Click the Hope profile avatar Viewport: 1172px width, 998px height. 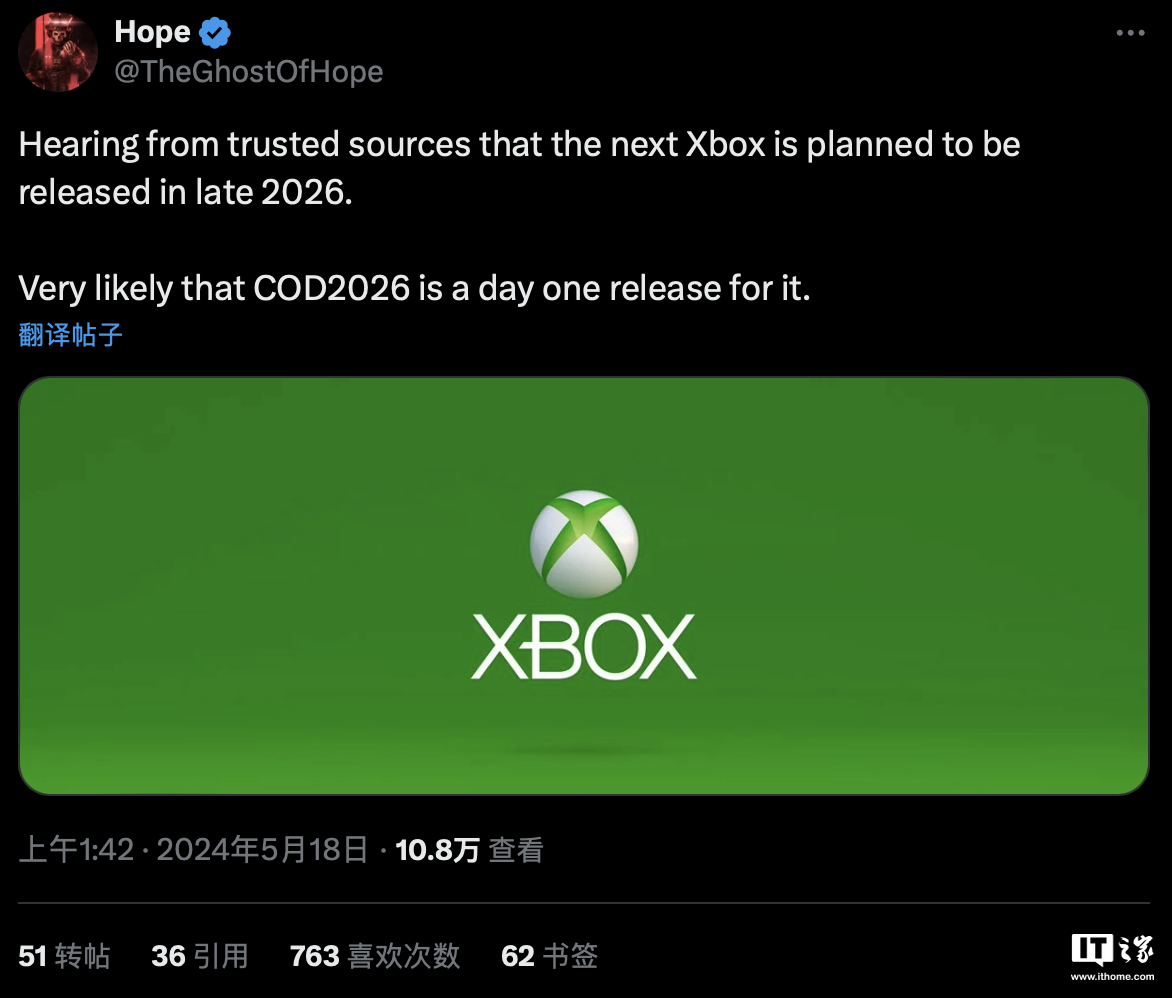point(58,52)
